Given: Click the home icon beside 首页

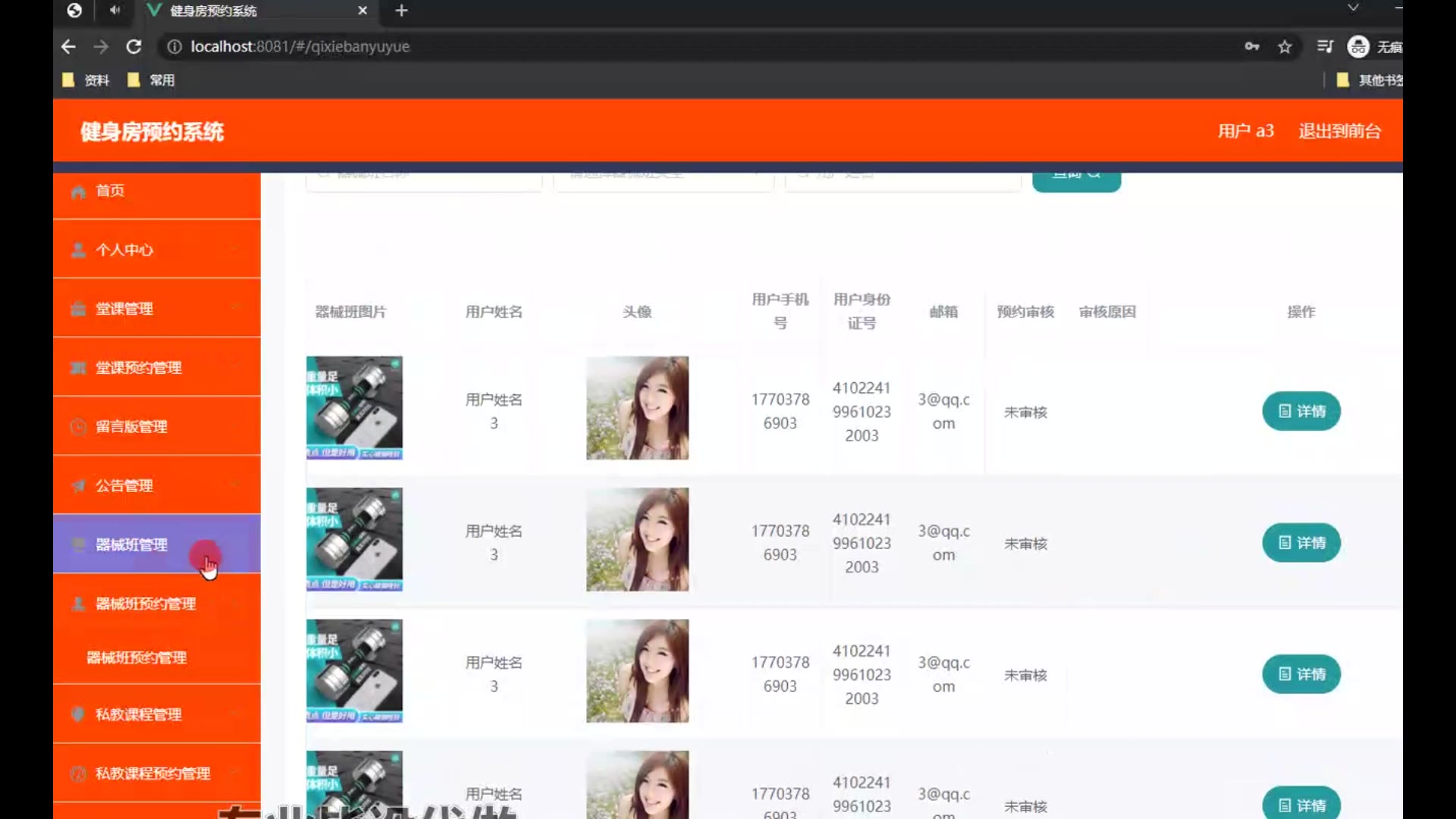Looking at the screenshot, I should (78, 191).
